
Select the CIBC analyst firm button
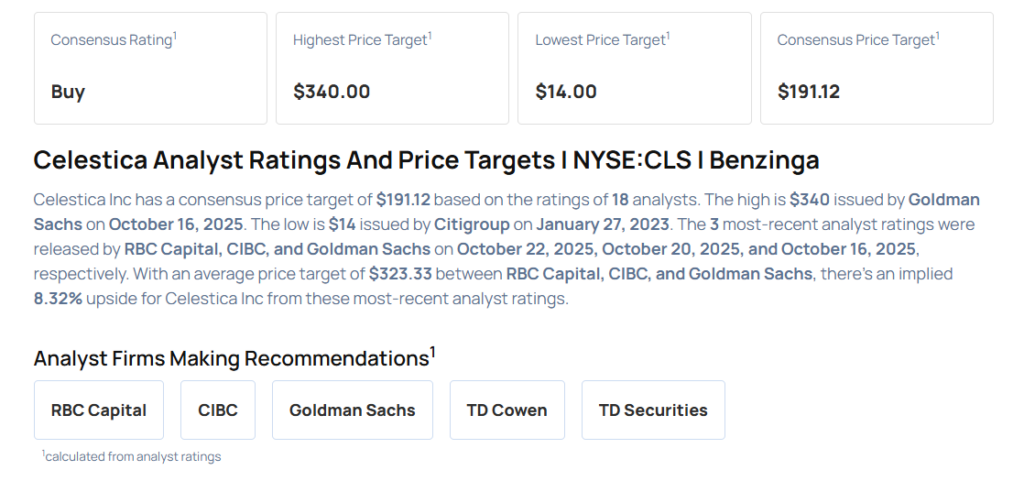[x=218, y=410]
